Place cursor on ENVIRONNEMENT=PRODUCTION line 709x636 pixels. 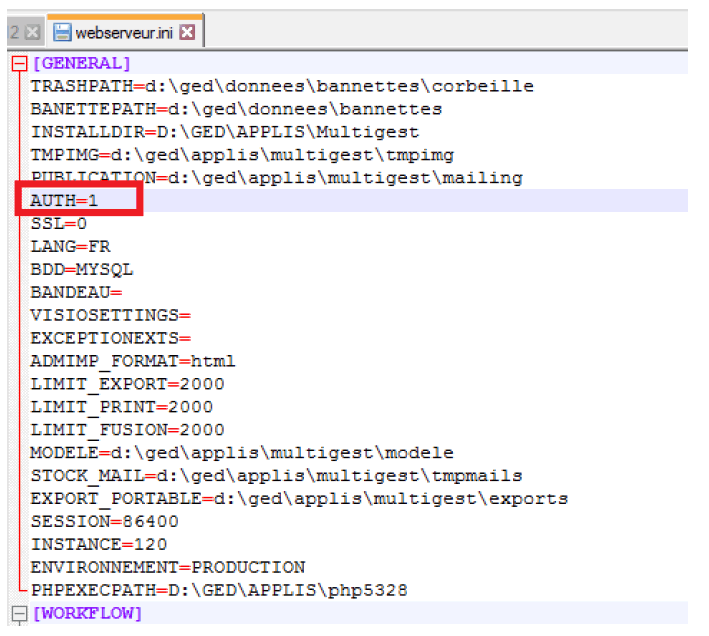tap(167, 567)
